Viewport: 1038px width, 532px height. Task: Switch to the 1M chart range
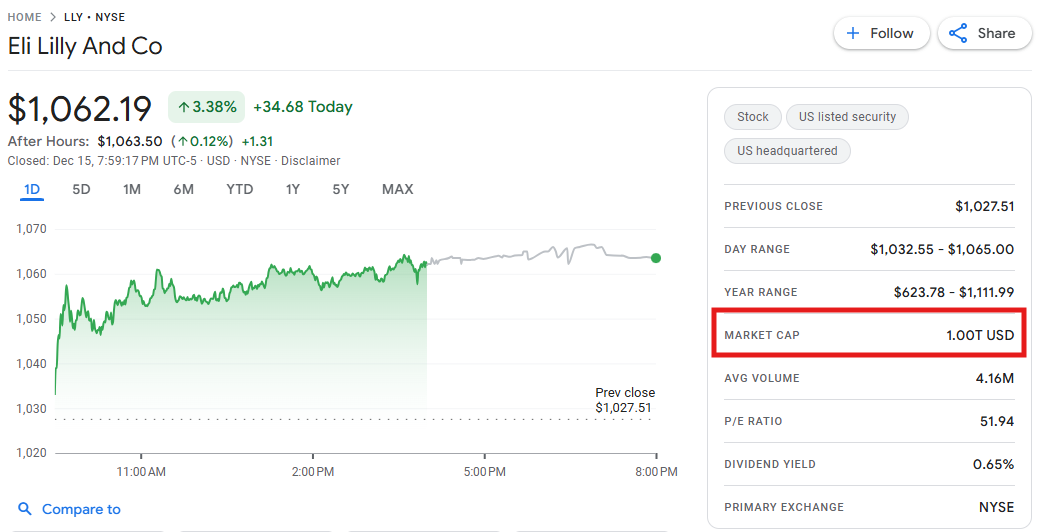tap(132, 189)
